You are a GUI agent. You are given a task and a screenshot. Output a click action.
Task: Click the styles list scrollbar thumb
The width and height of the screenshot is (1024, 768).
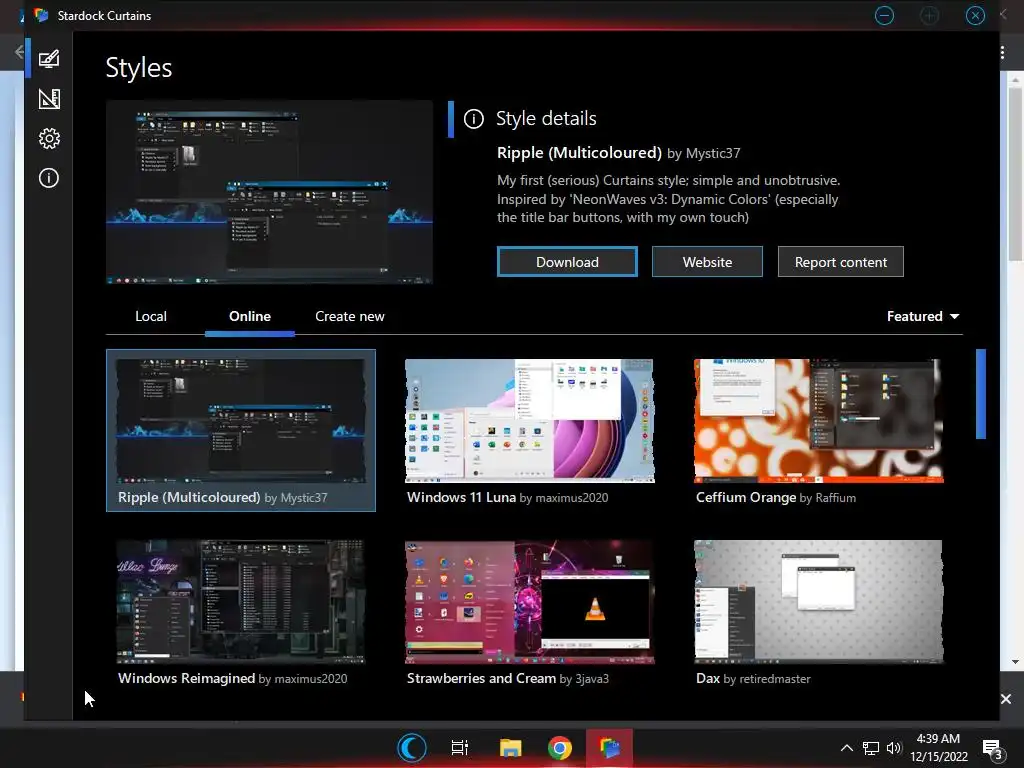pyautogui.click(x=980, y=394)
